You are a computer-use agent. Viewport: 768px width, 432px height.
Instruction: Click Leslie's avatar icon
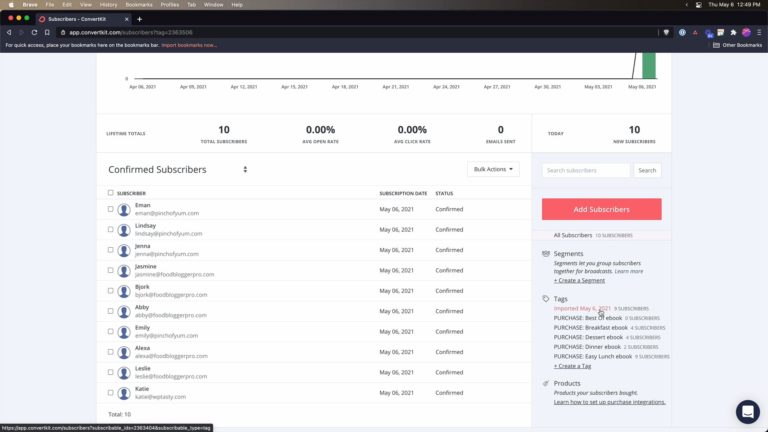click(124, 373)
